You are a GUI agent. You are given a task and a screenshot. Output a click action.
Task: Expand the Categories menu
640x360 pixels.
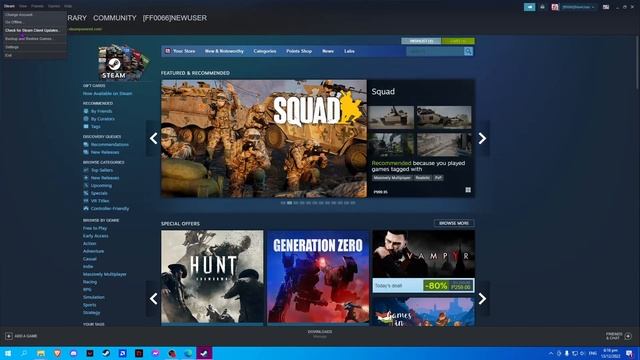265,51
